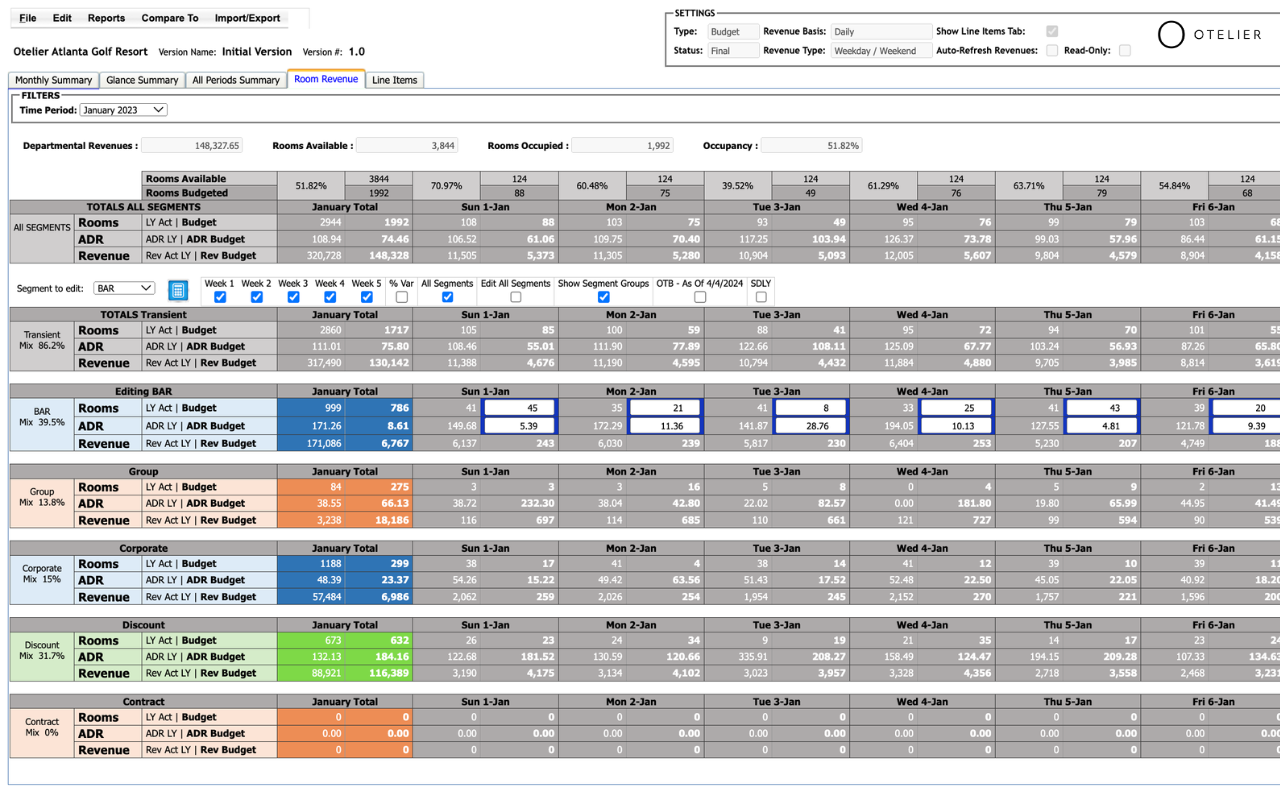Viewport: 1280px width, 800px height.
Task: Click the 'Discount Mix 31.7%' segment label
Action: click(43, 650)
